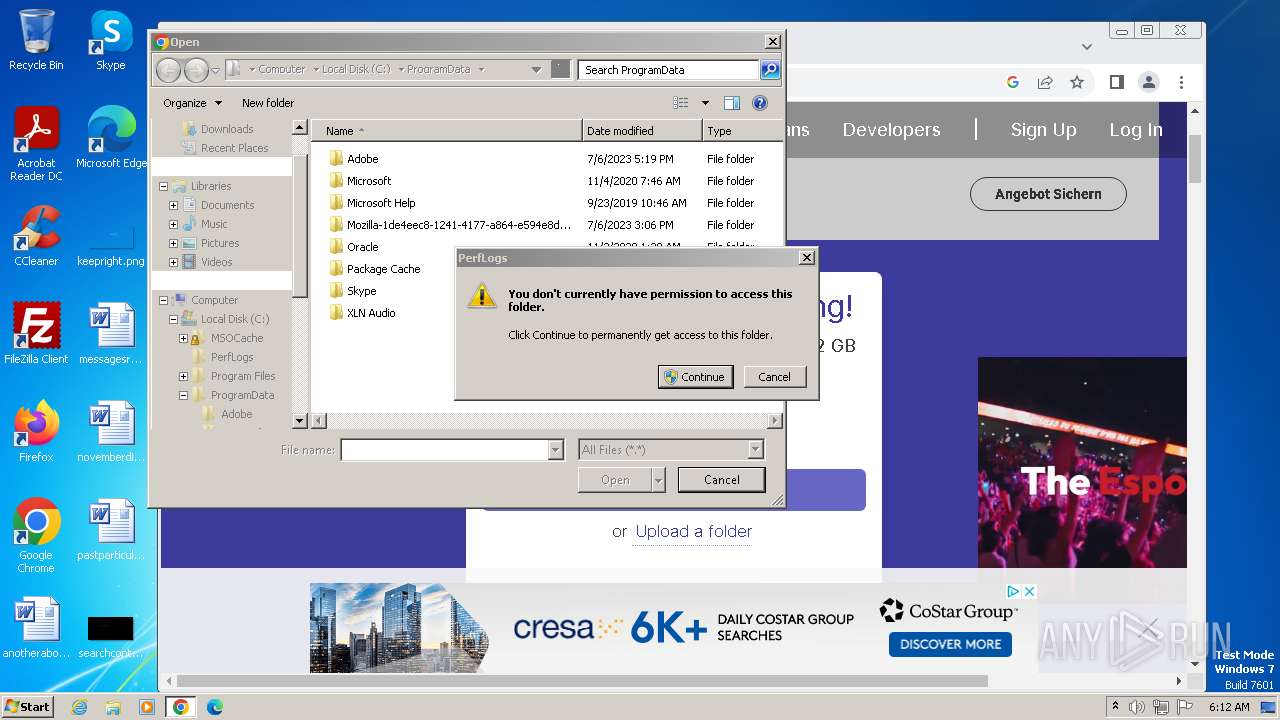Select the Microsoft folder in the file list

[360, 181]
